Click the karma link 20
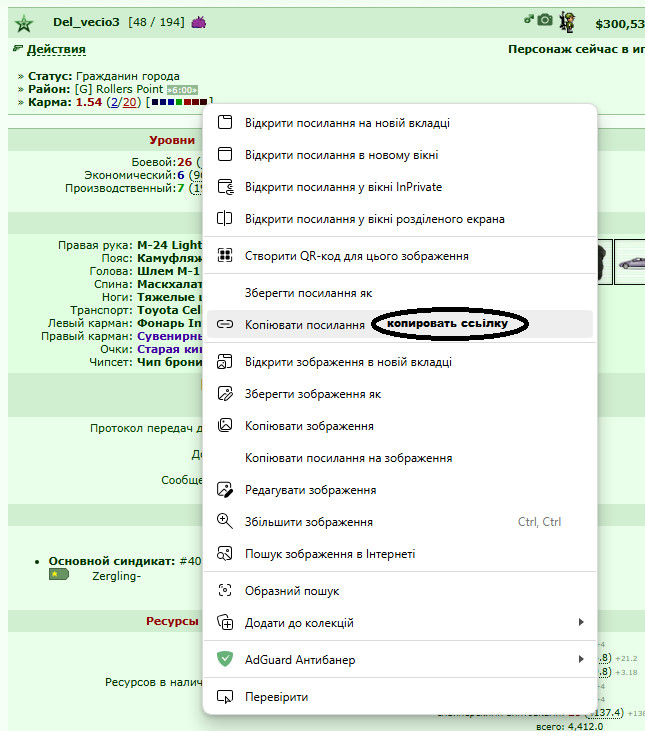645x731 pixels. click(130, 102)
